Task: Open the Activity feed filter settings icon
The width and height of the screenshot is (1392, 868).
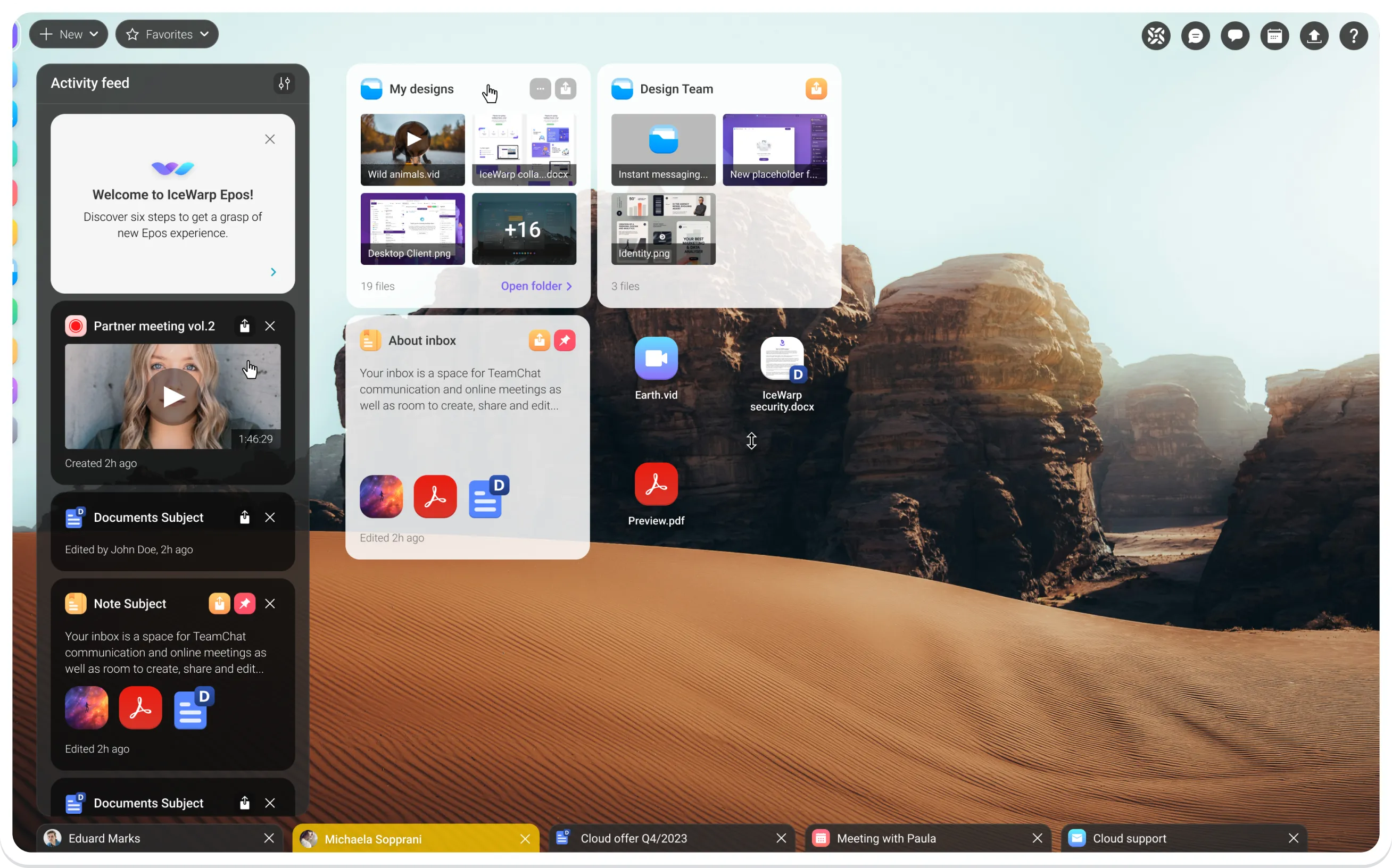Action: pos(284,84)
